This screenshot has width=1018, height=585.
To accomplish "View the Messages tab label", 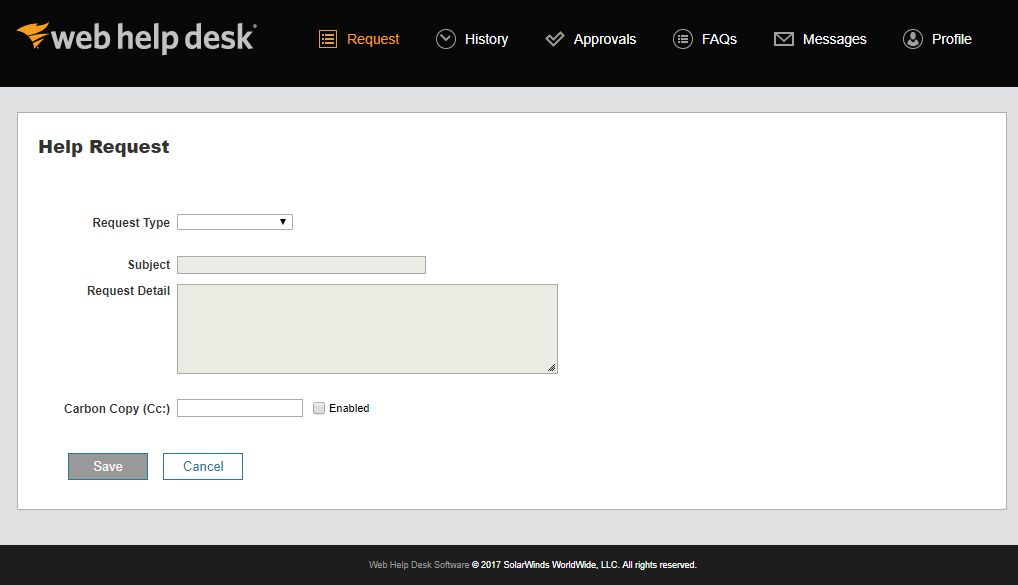I will (x=834, y=39).
